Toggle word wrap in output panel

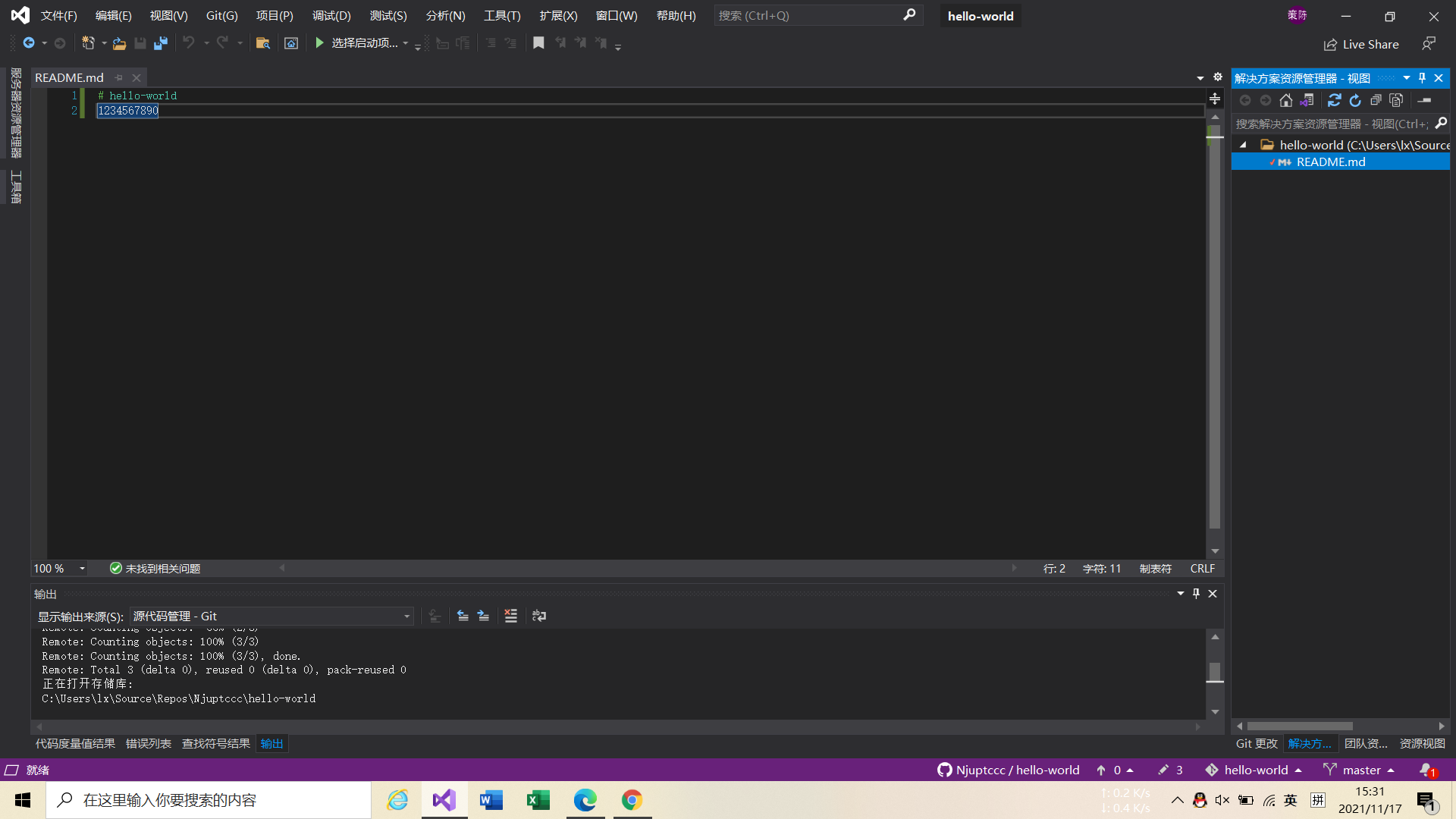(x=539, y=616)
